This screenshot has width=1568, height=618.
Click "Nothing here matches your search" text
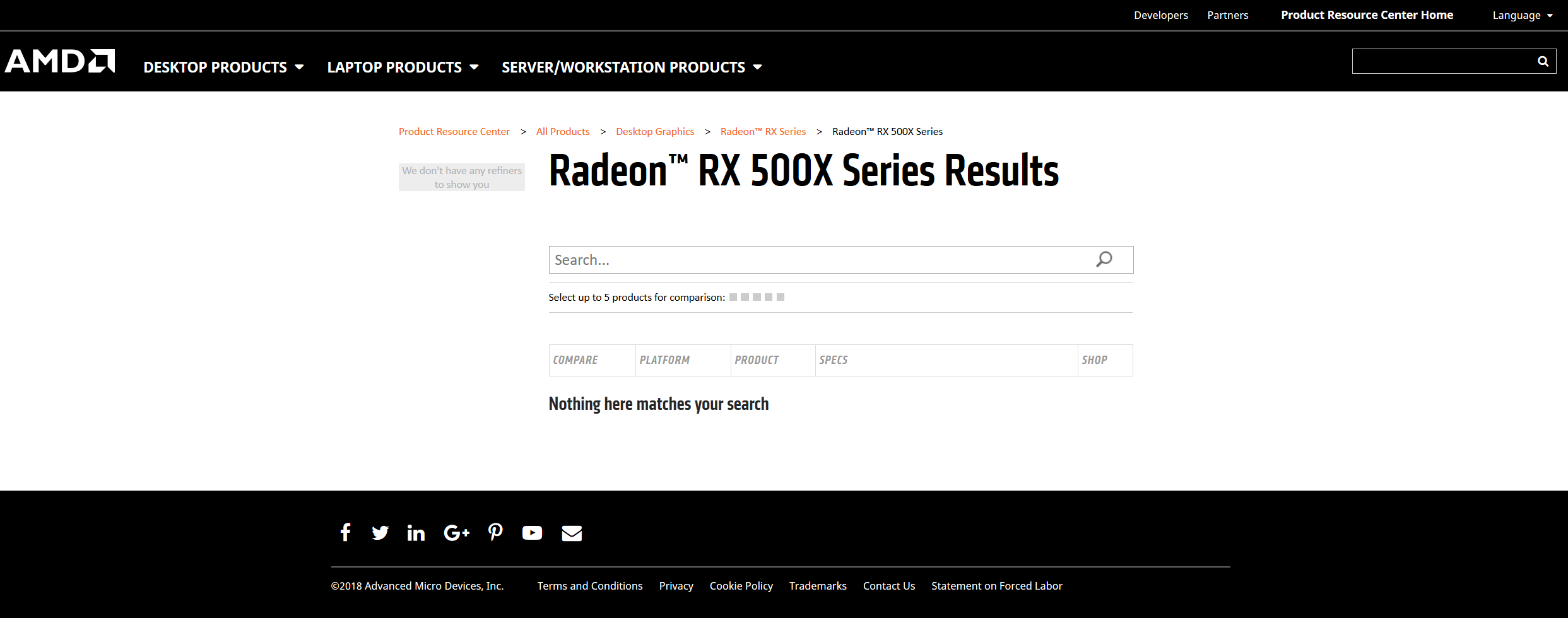tap(659, 404)
